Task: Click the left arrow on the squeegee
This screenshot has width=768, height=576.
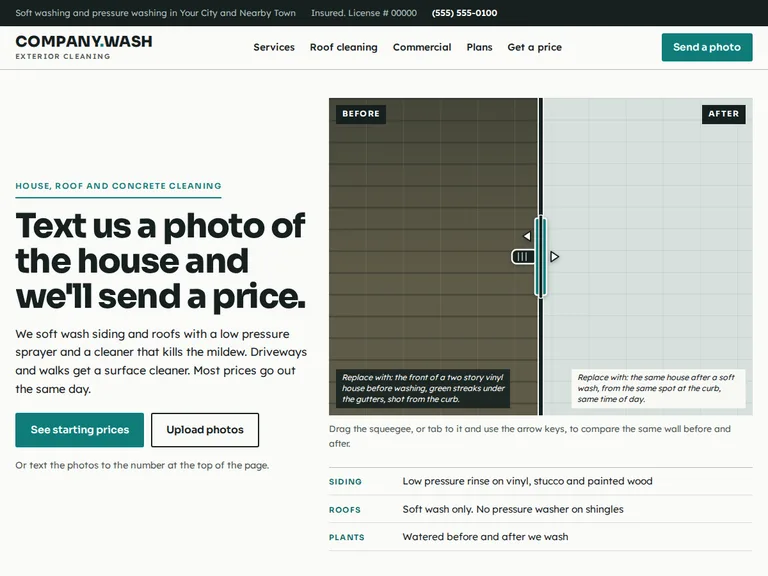Action: click(x=527, y=236)
